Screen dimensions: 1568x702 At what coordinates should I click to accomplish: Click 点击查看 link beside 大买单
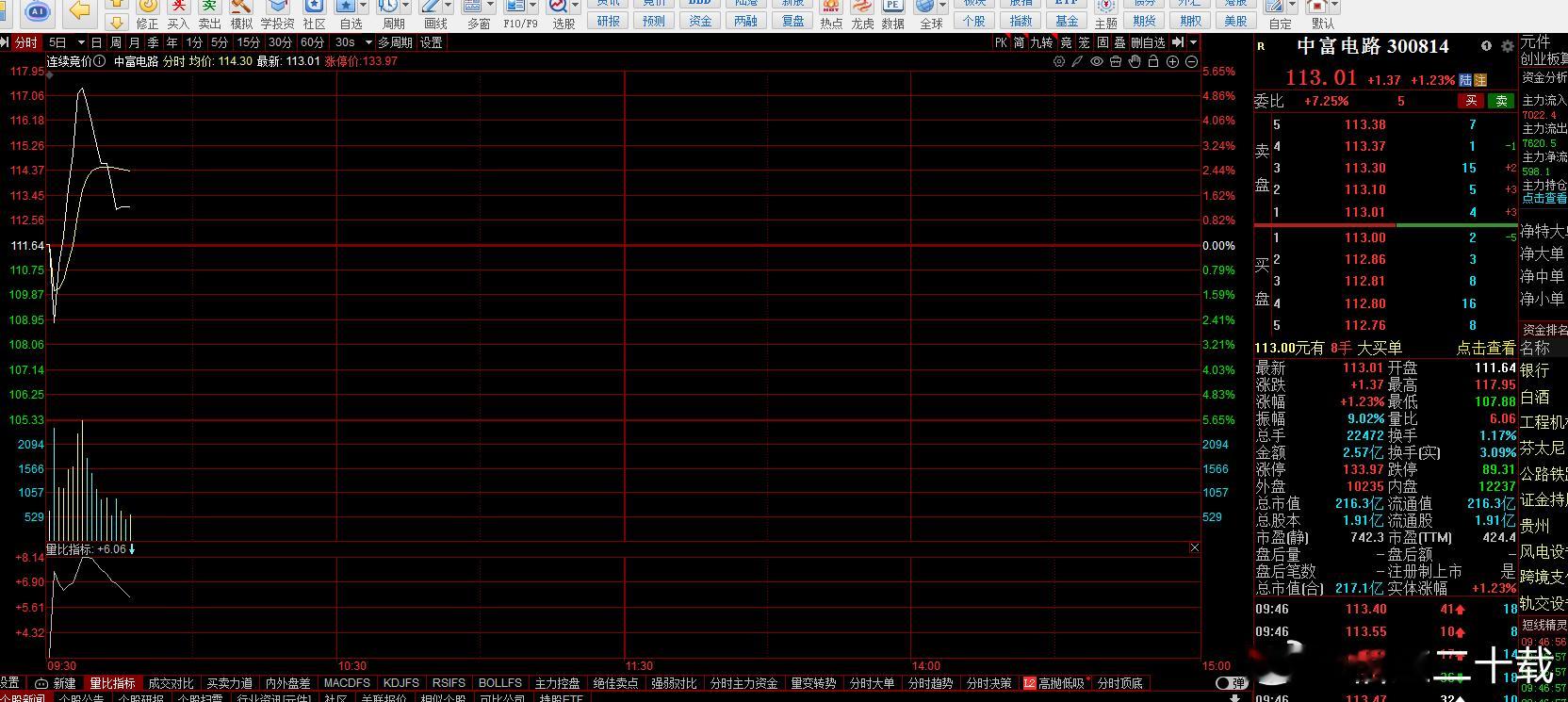coord(1486,348)
